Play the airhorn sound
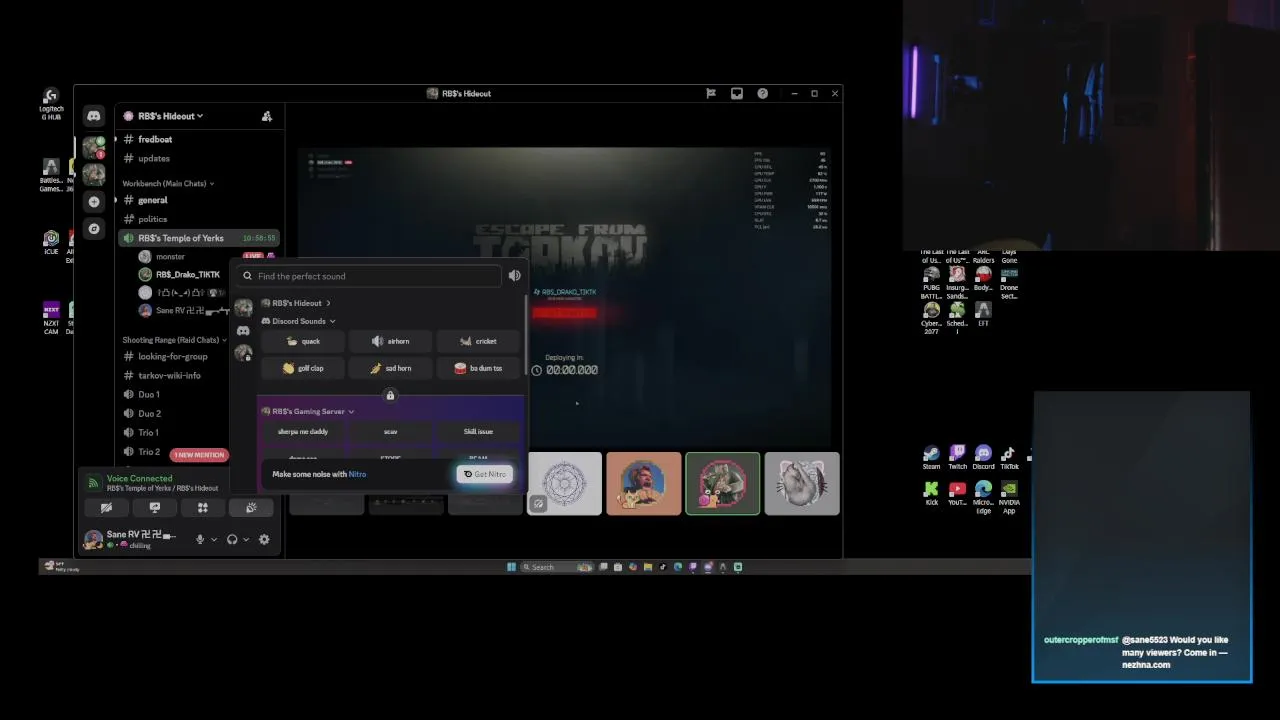1280x720 pixels. (390, 341)
